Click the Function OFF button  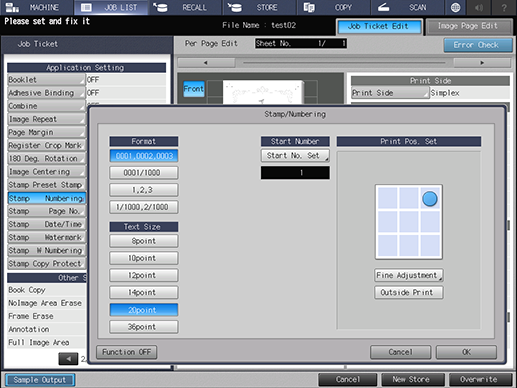[x=127, y=352]
